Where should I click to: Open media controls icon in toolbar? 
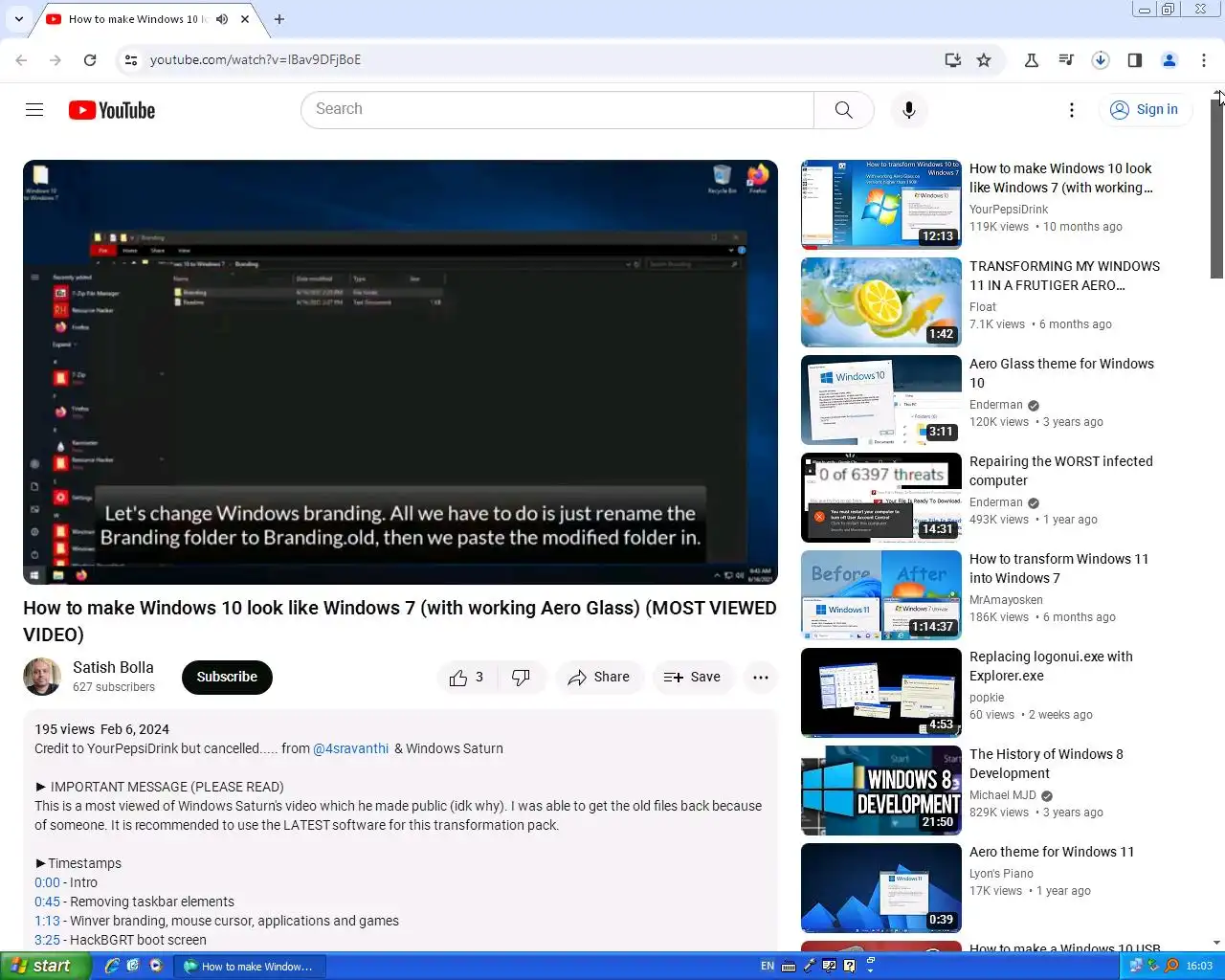pyautogui.click(x=1066, y=59)
